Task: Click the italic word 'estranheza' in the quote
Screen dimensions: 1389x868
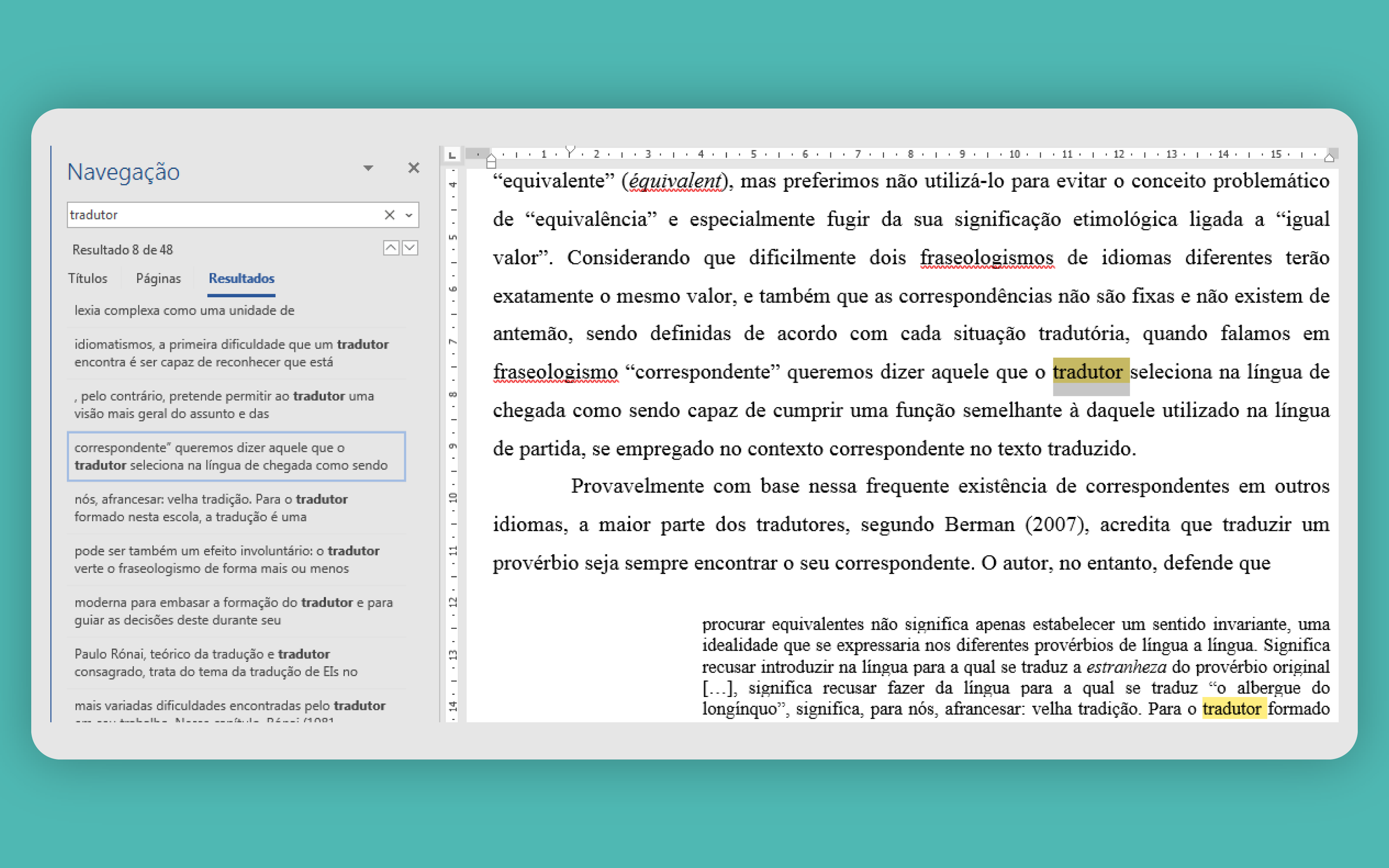Action: [1126, 667]
